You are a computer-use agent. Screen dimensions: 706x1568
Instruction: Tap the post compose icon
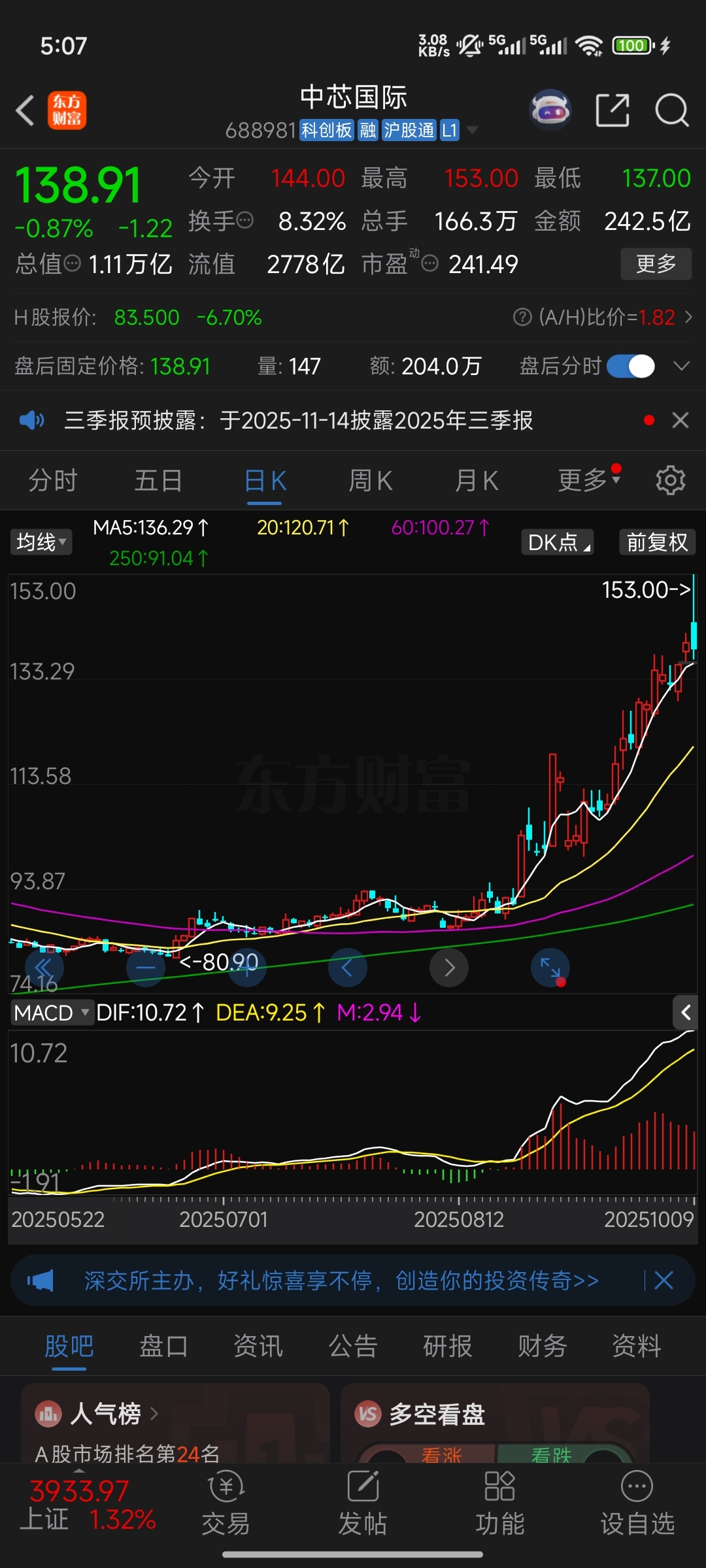(x=363, y=1487)
